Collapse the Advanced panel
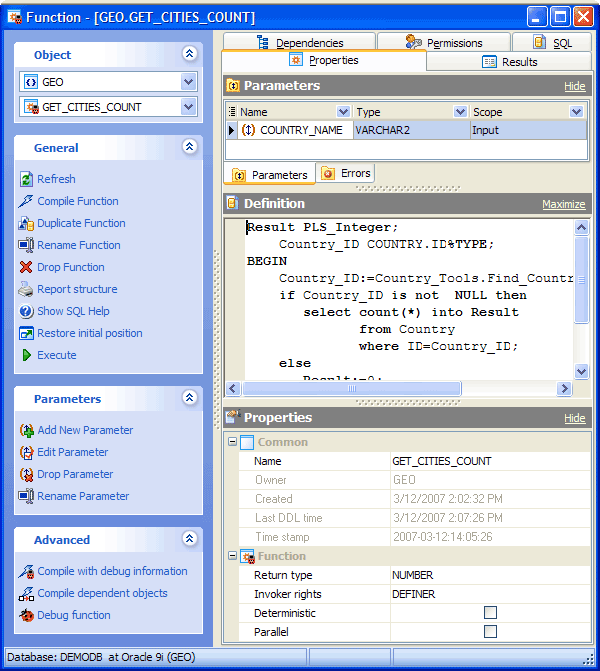Viewport: 600px width, 671px height. [x=190, y=538]
